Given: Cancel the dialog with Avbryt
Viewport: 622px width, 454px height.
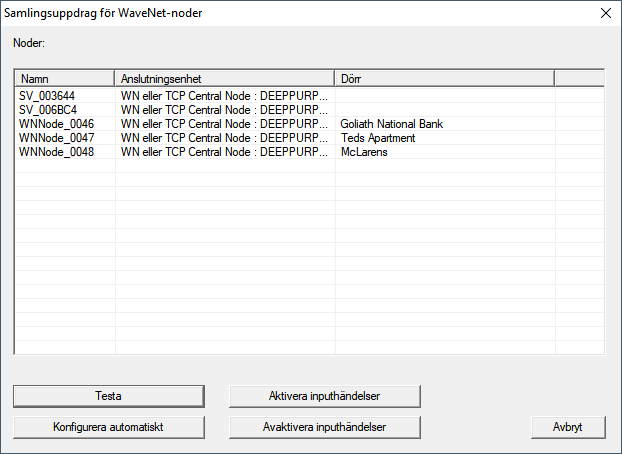Looking at the screenshot, I should (569, 426).
